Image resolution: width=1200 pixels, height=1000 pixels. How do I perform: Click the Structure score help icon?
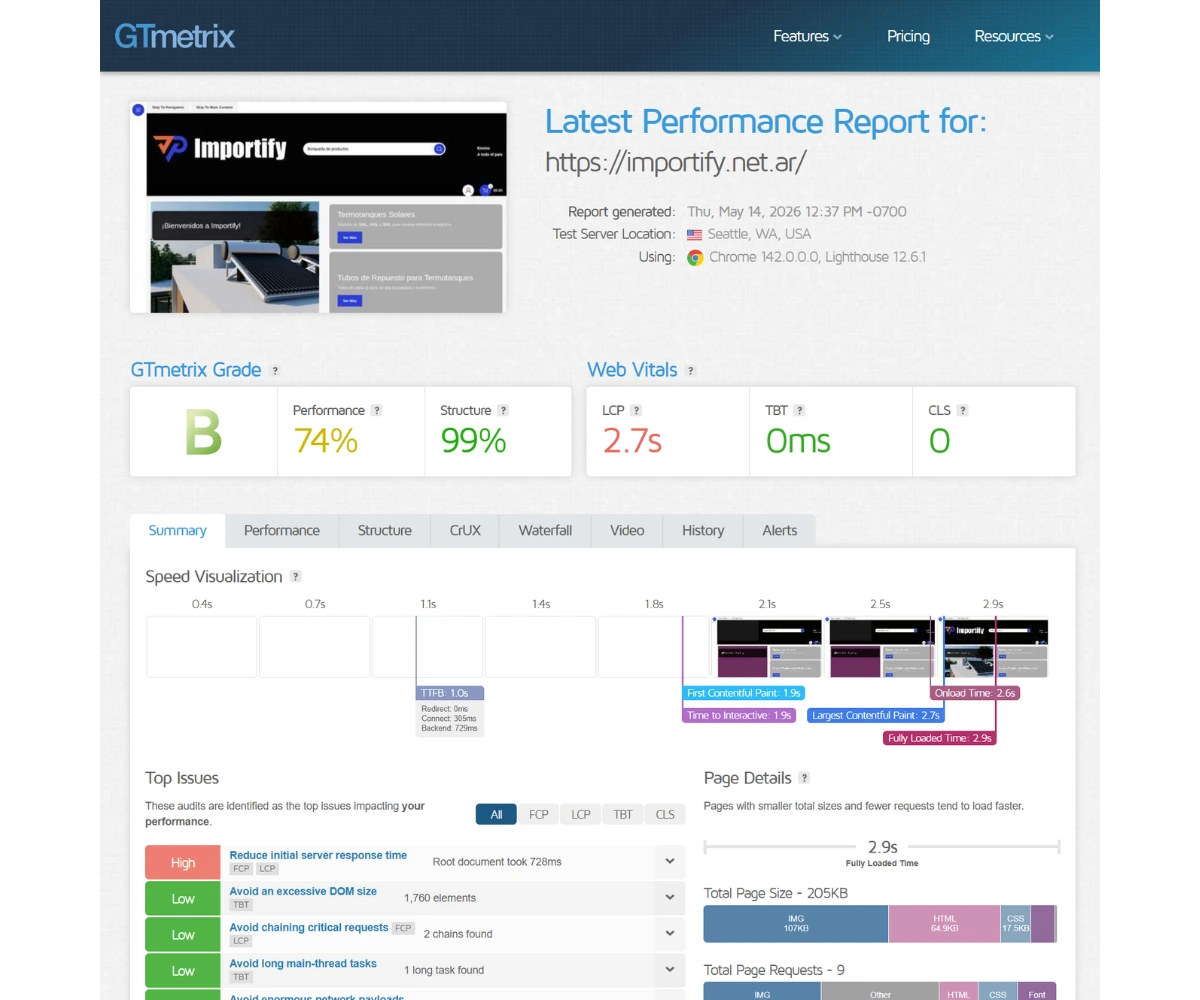point(503,410)
